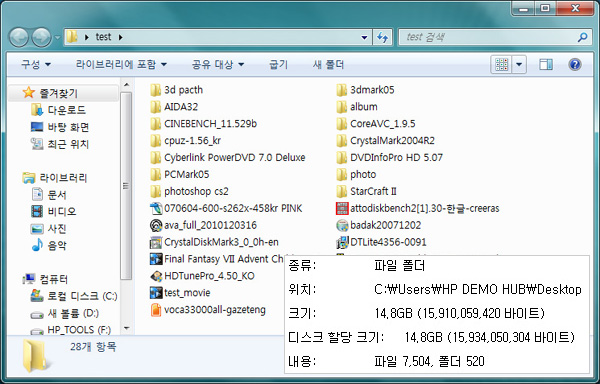
Task: Open the 공유 대상 menu
Action: pyautogui.click(x=218, y=64)
